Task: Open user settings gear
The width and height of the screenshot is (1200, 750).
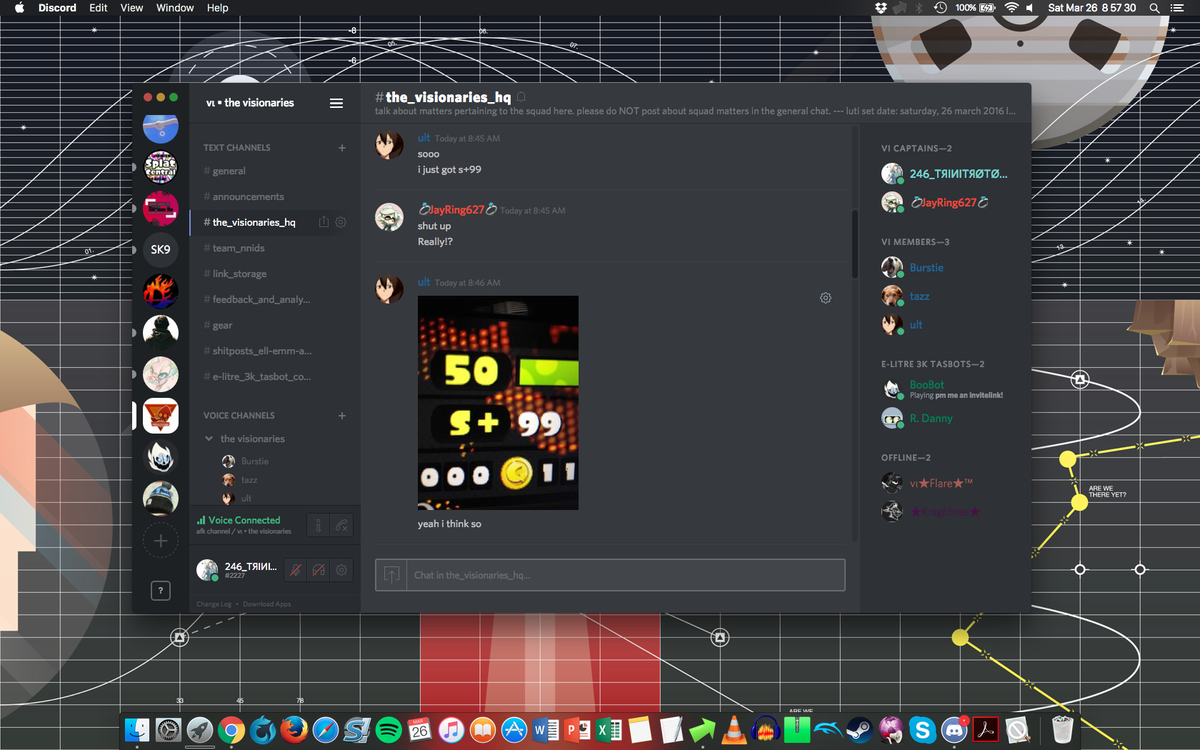Action: click(342, 570)
